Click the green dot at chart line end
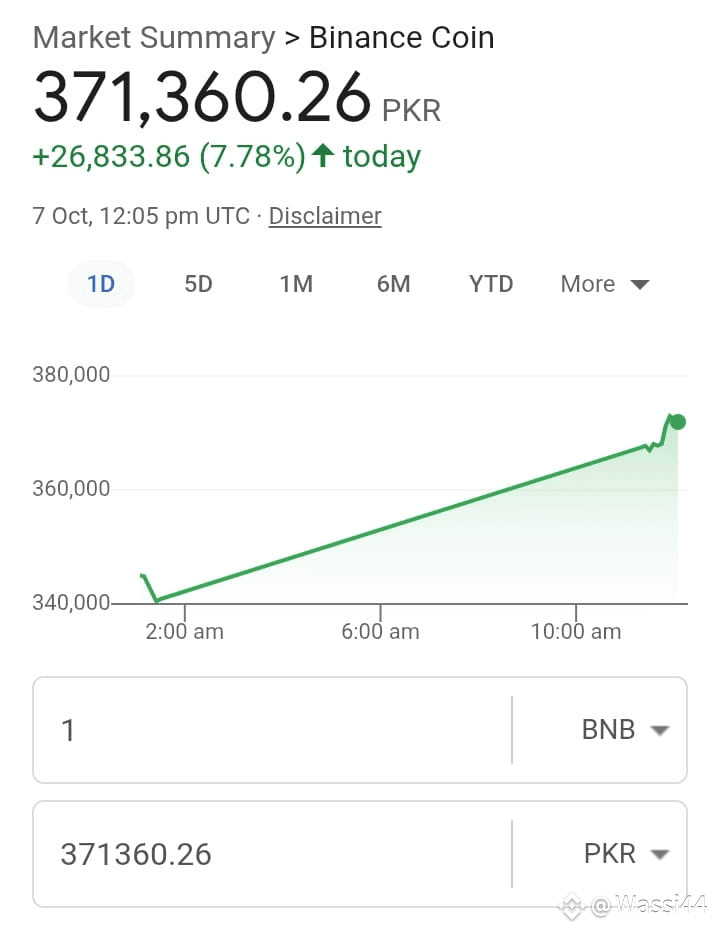 coord(678,422)
